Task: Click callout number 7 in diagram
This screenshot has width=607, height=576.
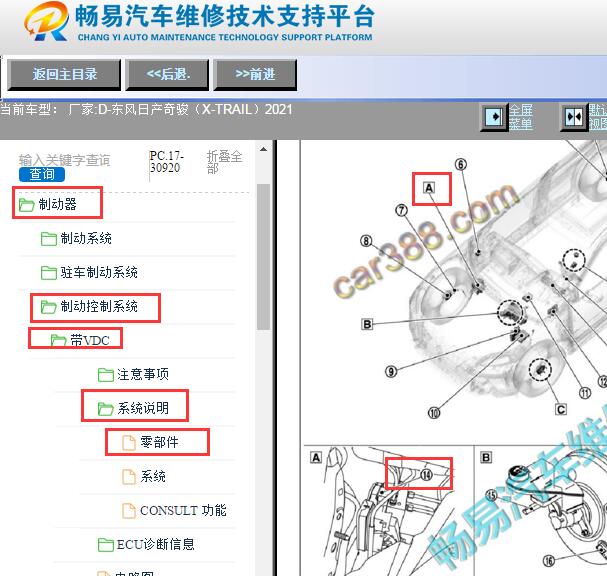Action: coord(401,210)
